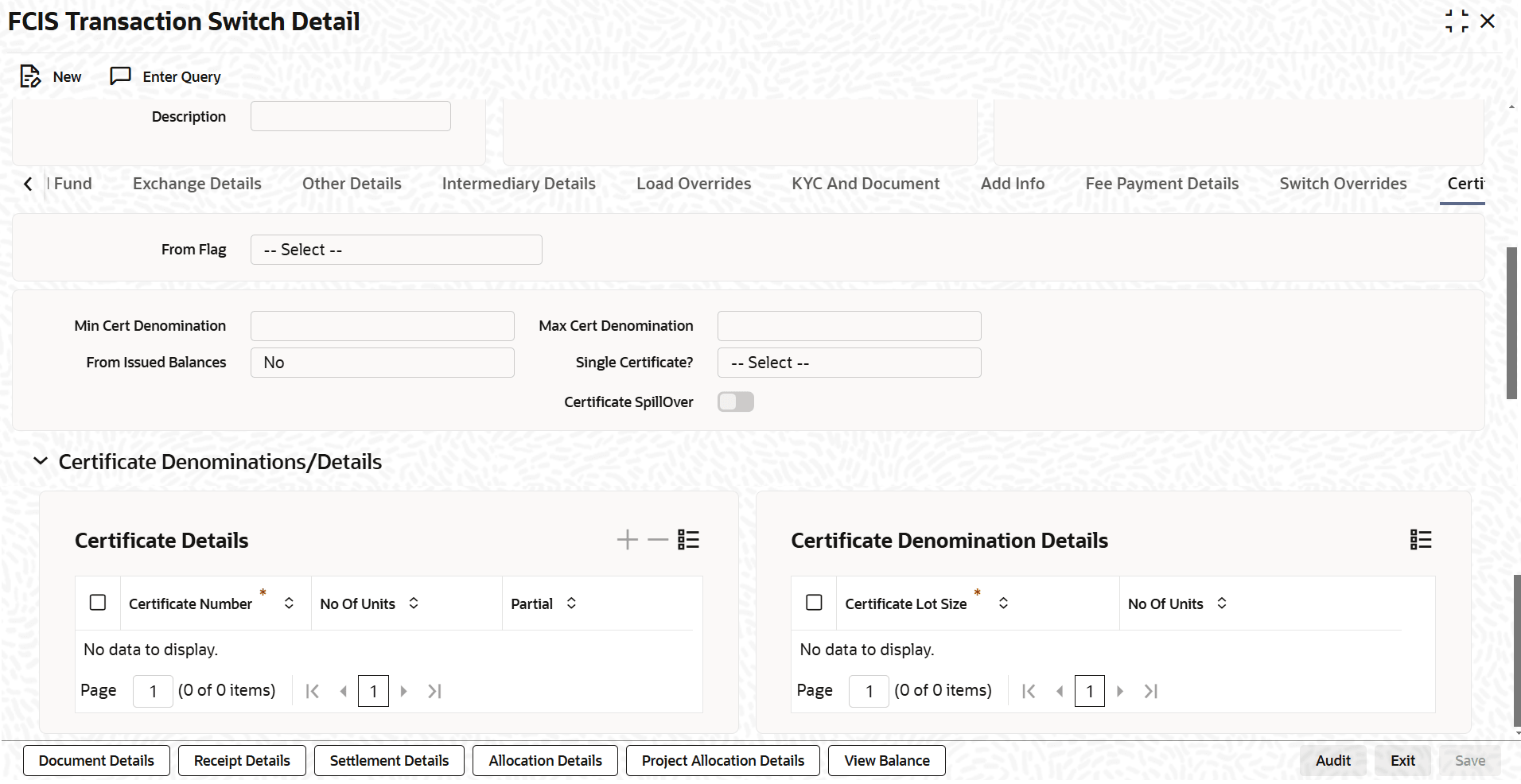The width and height of the screenshot is (1521, 784).
Task: Go to previous page in Certificate Details
Action: (x=344, y=691)
